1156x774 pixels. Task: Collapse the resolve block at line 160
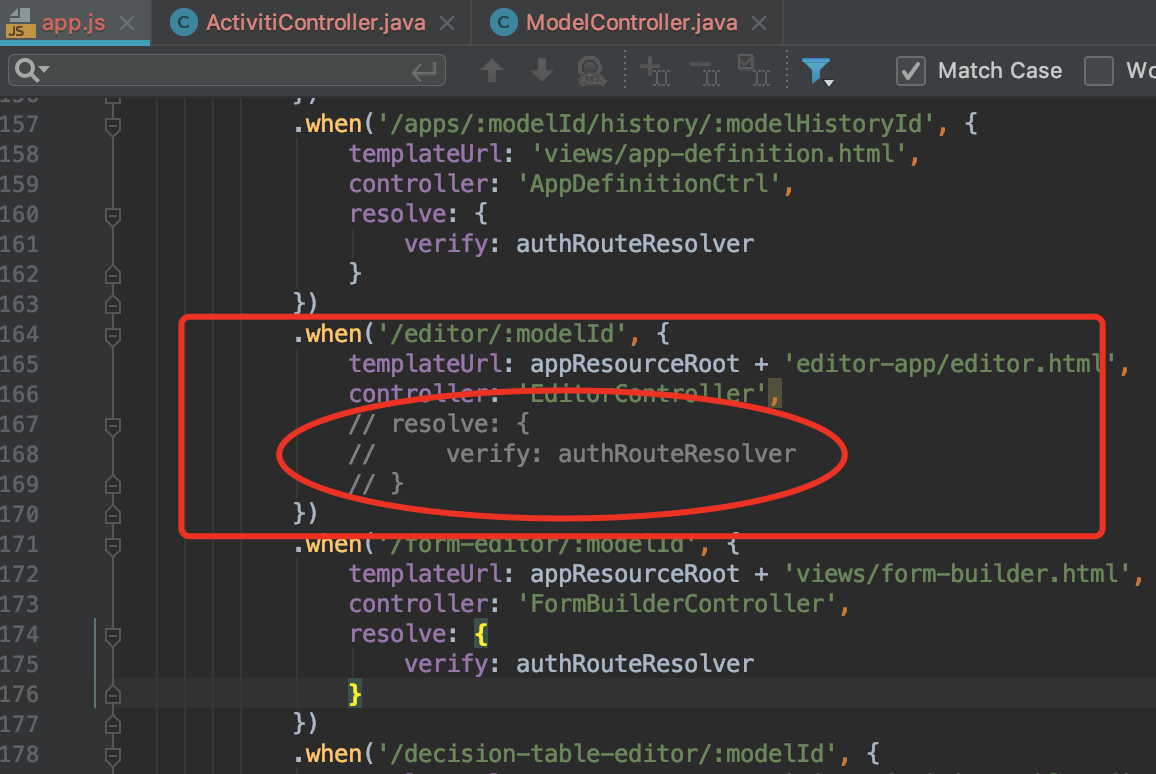(113, 216)
